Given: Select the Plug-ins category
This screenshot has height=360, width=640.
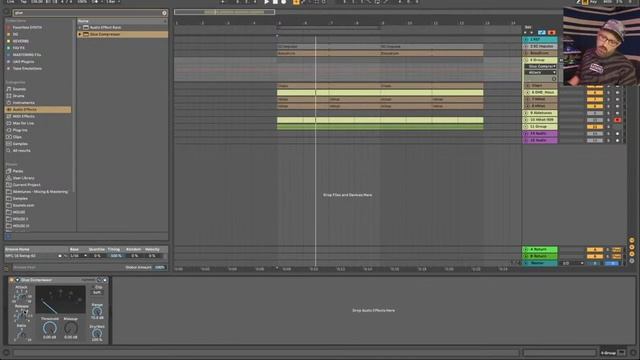Looking at the screenshot, I should tap(20, 130).
